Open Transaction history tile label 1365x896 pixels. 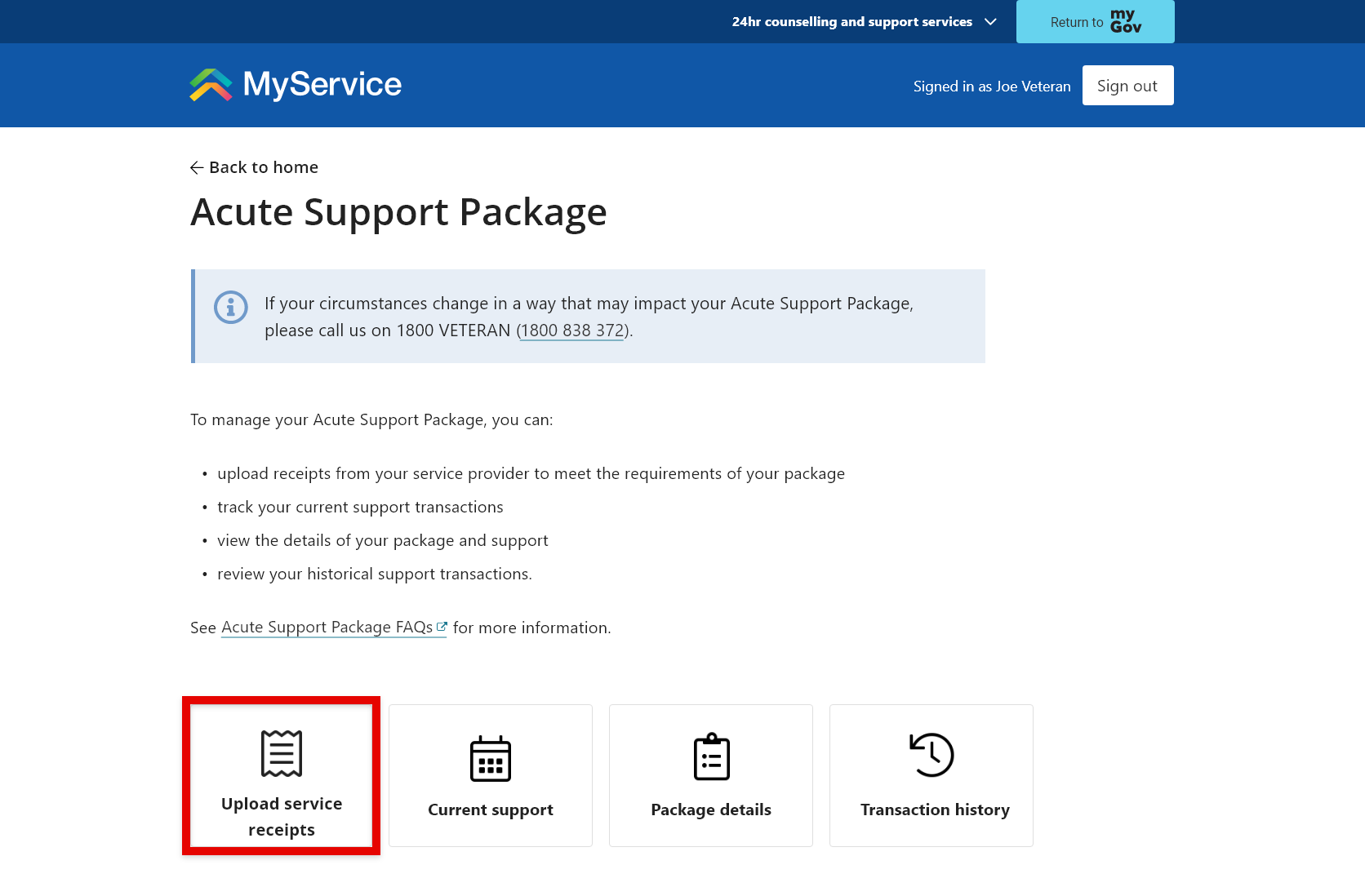[x=935, y=810]
